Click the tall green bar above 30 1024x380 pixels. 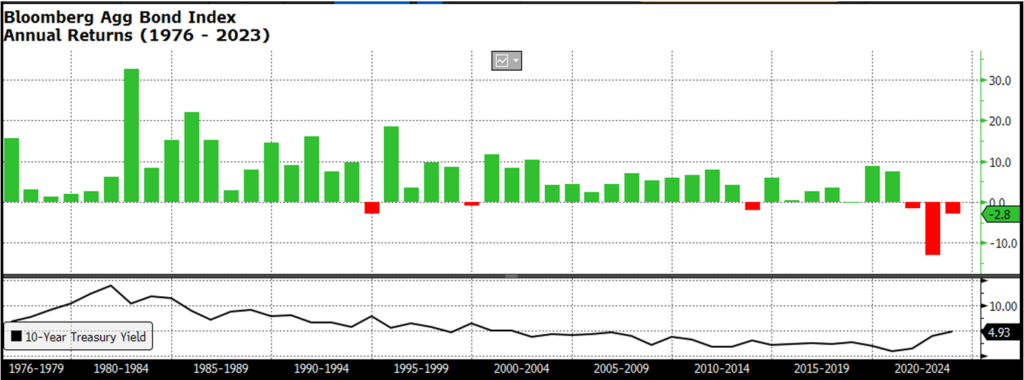pyautogui.click(x=131, y=135)
